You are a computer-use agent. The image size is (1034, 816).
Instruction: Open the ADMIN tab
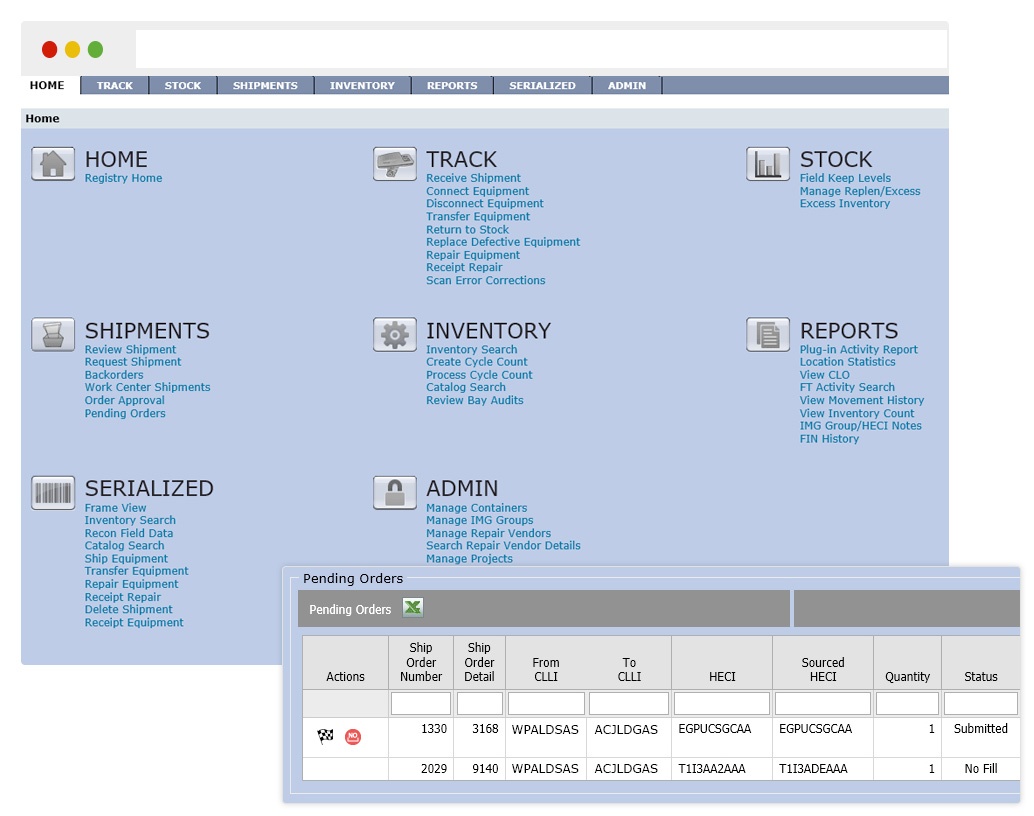point(626,85)
